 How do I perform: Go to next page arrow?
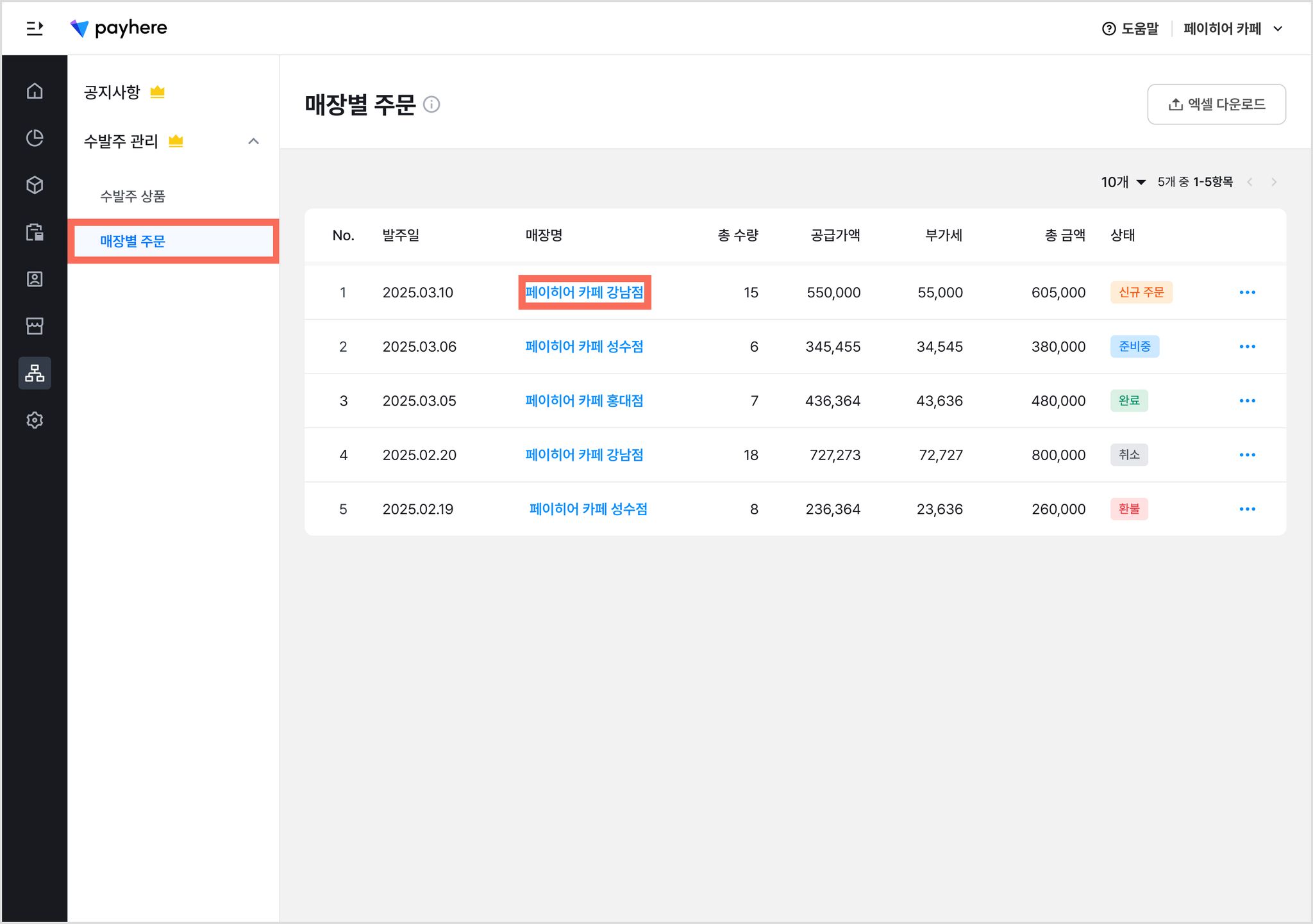(1274, 182)
